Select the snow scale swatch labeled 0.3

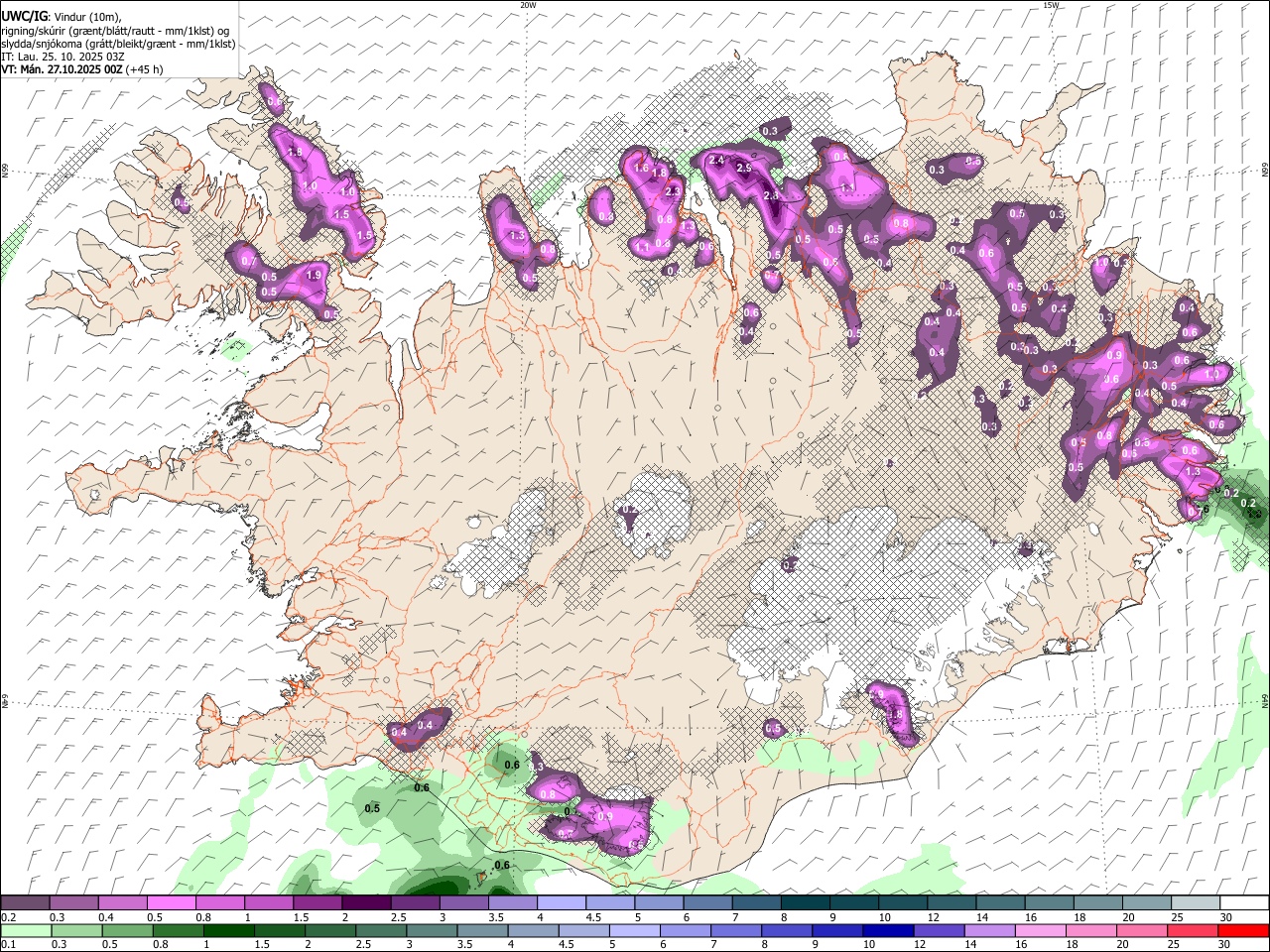pos(74,903)
